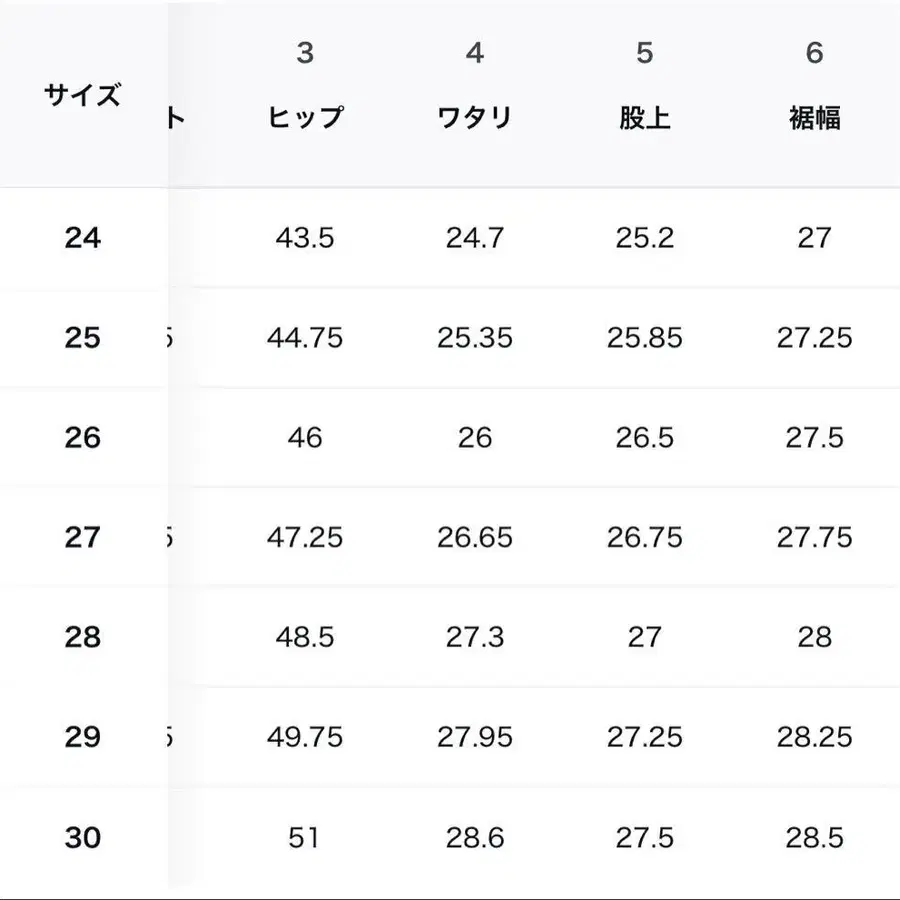The image size is (900, 900).
Task: Select the size 29 row label
Action: click(x=83, y=737)
